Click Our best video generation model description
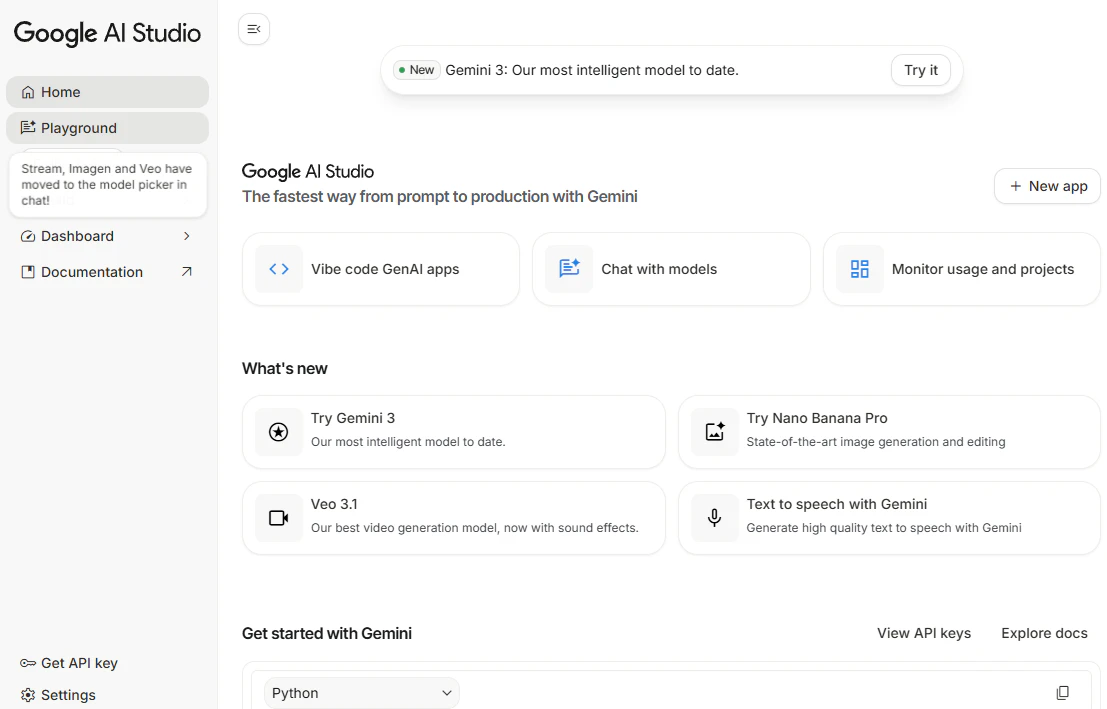This screenshot has height=709, width=1107. [474, 528]
